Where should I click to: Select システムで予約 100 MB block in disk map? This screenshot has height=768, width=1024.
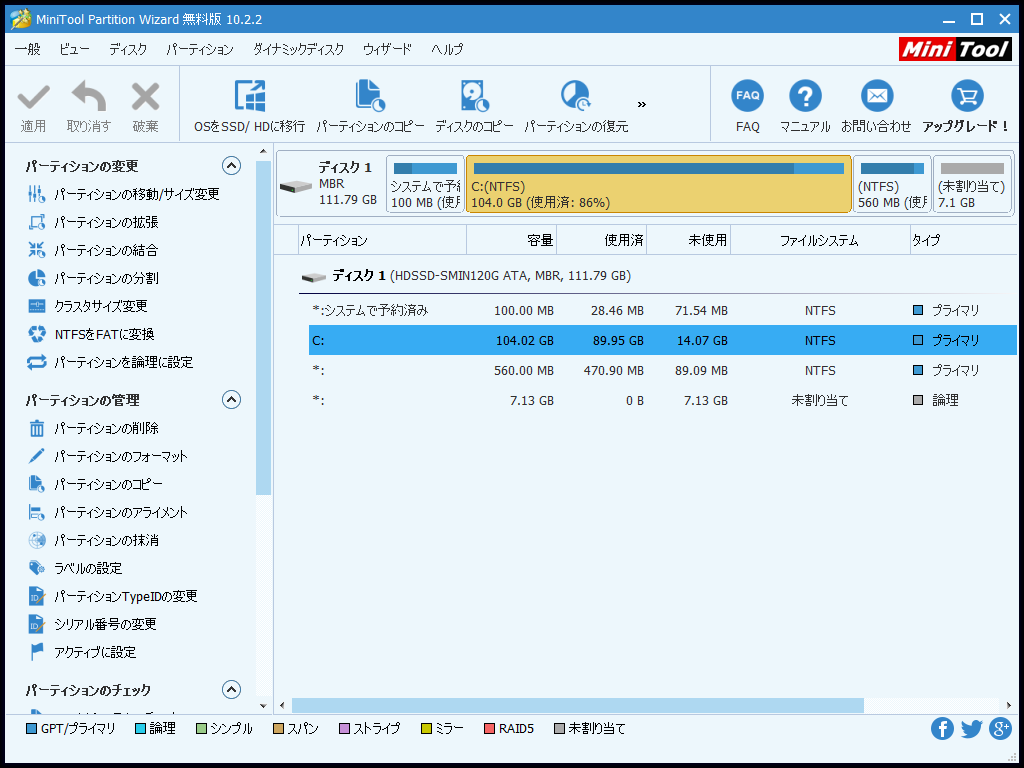click(x=425, y=184)
